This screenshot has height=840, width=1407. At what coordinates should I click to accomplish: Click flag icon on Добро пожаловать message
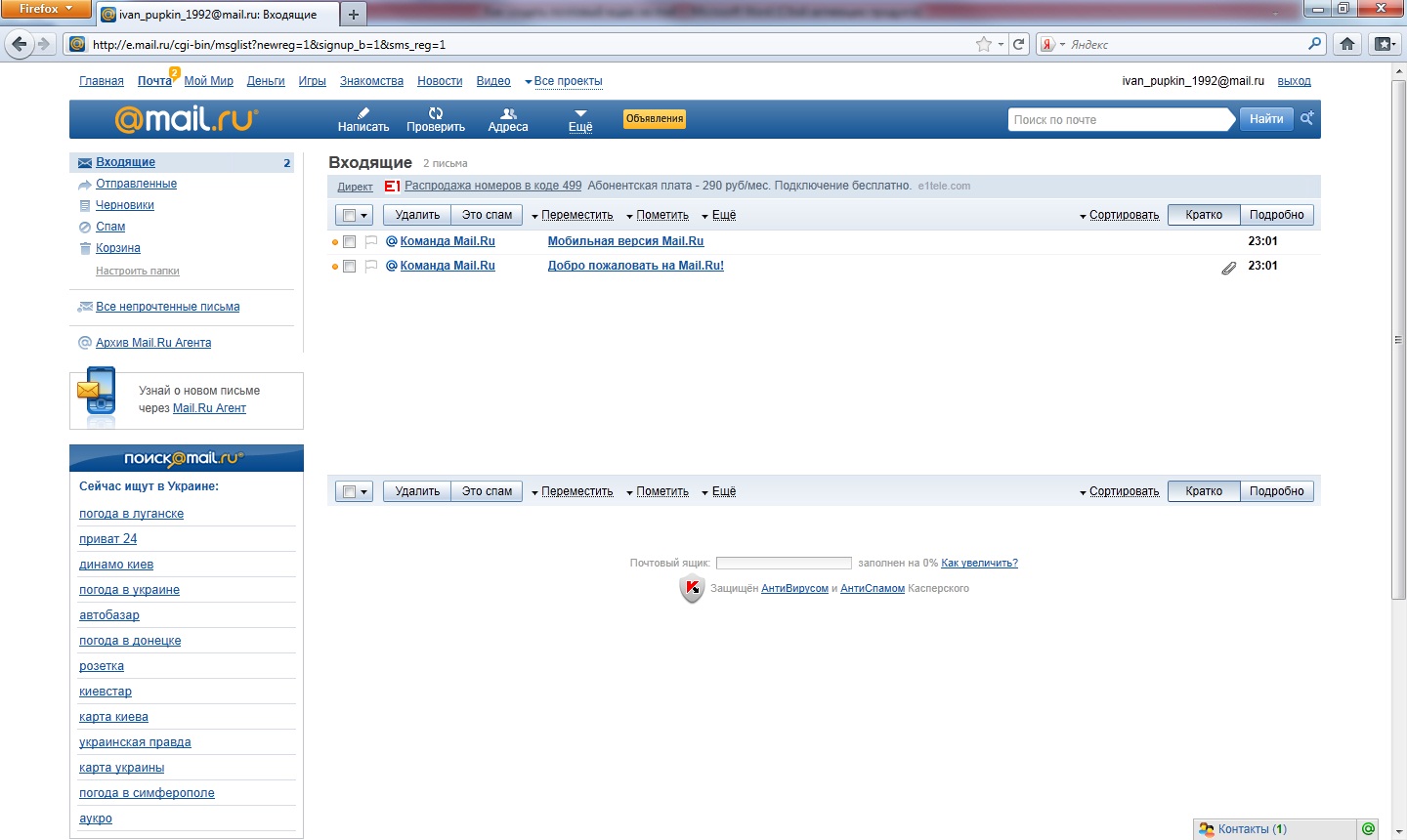pos(371,266)
